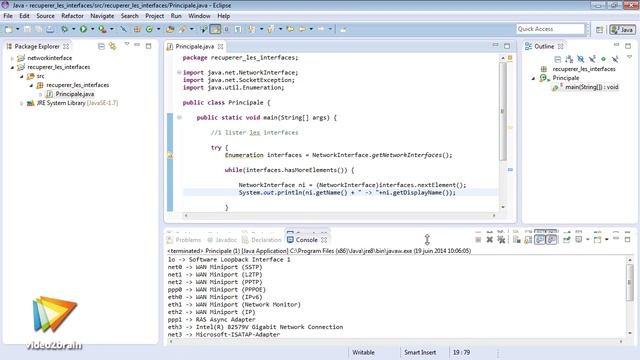Open the File menu
This screenshot has width=640, height=360.
(8, 16)
